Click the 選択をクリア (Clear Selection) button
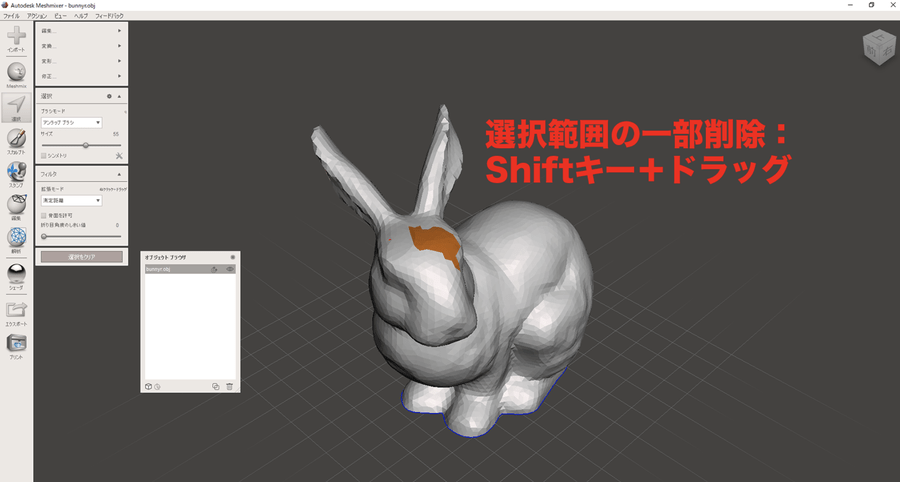Viewport: 900px width, 482px height. [81, 256]
